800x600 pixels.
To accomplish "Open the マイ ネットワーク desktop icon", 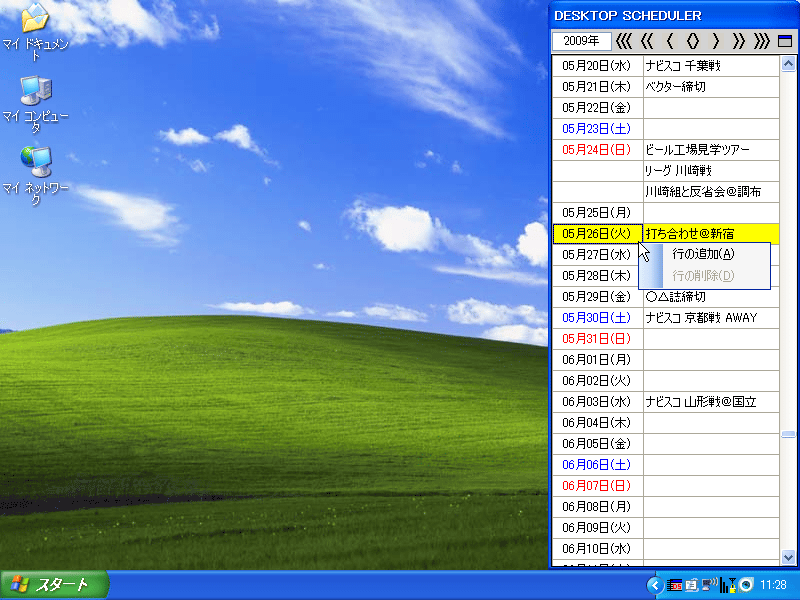I will [x=35, y=176].
